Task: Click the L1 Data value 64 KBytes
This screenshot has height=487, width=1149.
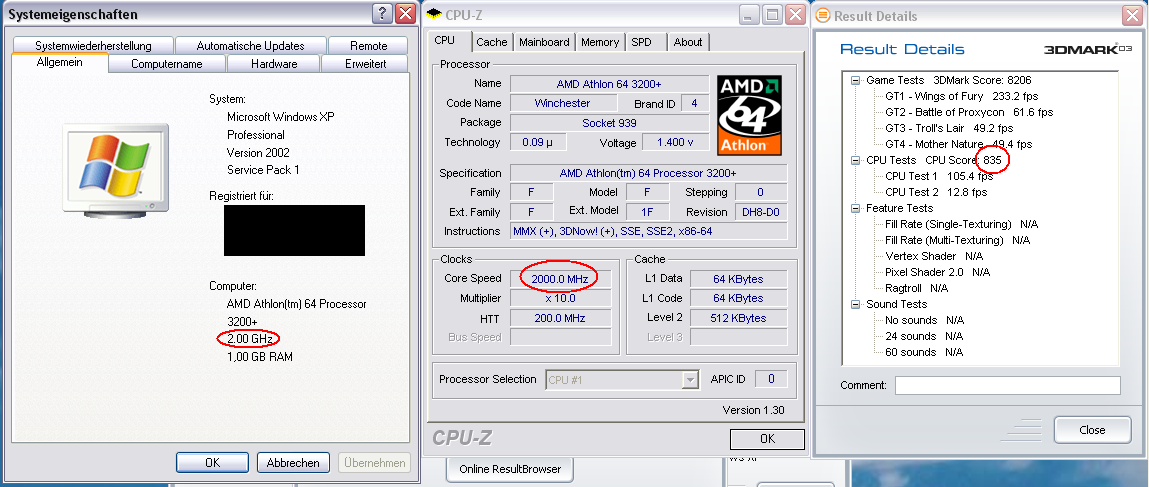Action: tap(738, 278)
